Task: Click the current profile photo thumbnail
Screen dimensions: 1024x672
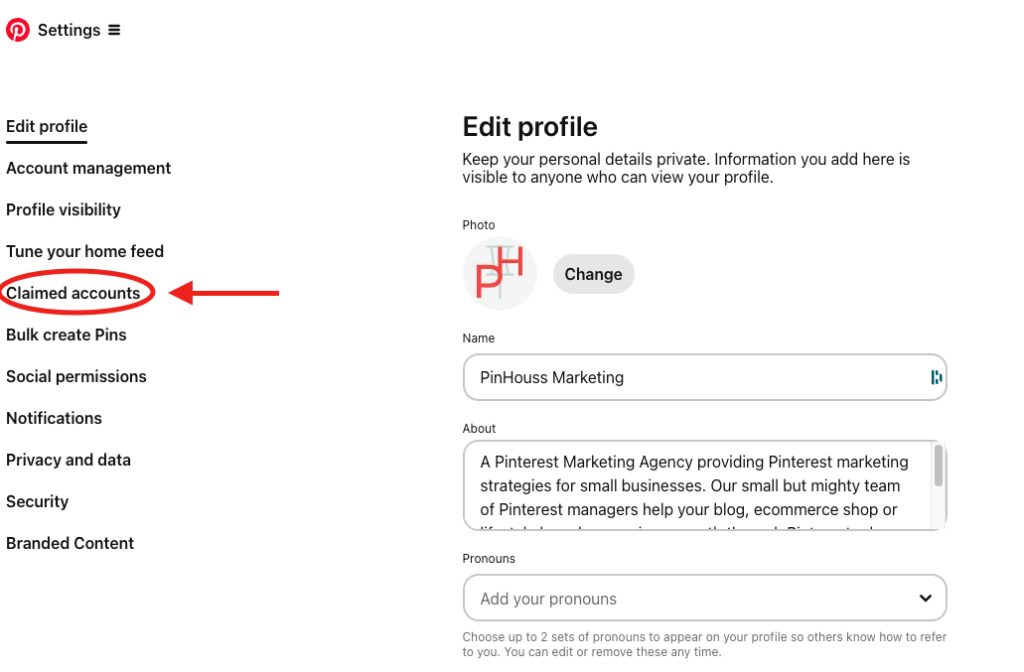Action: 499,273
